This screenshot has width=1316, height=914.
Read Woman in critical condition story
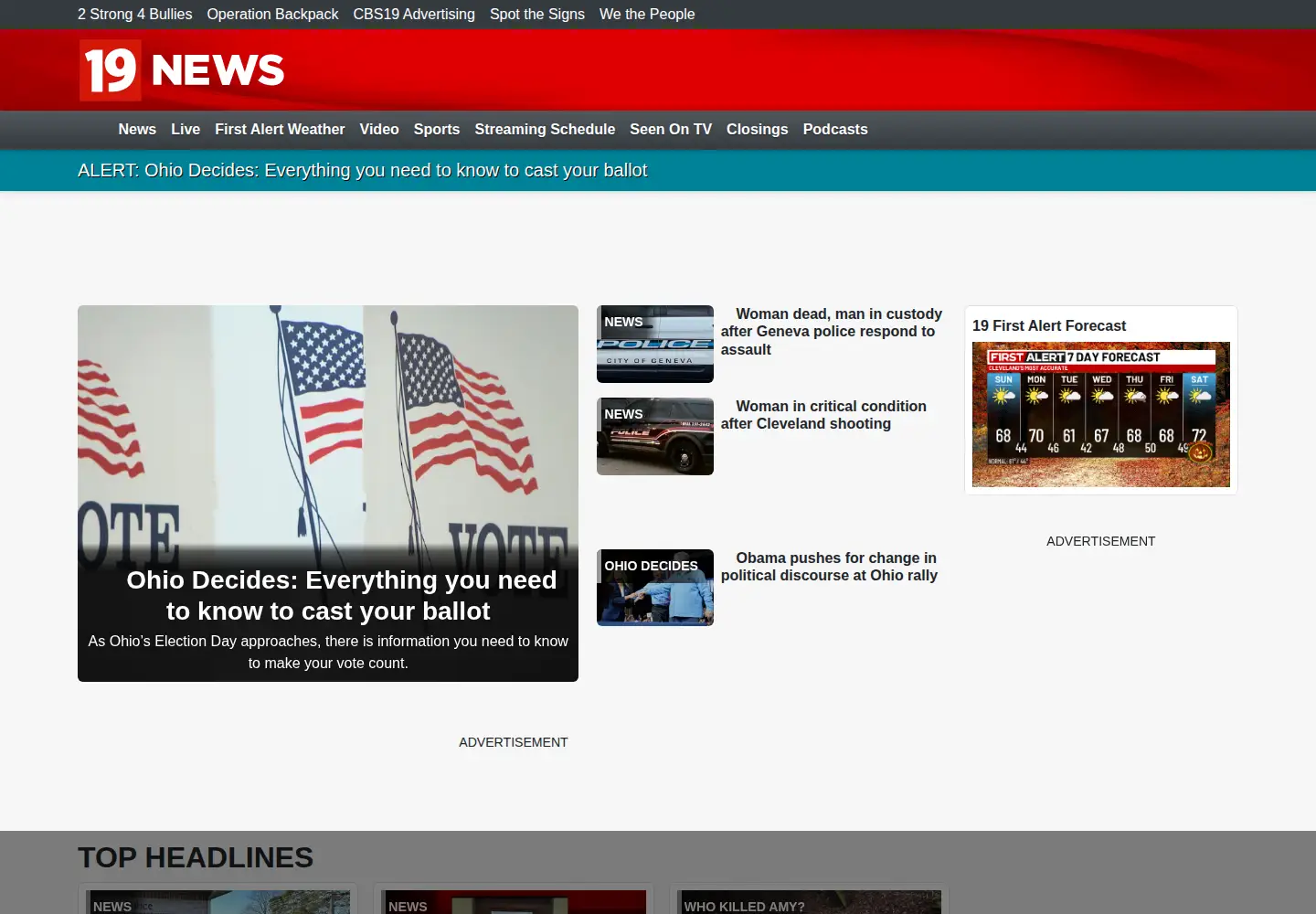(x=823, y=415)
